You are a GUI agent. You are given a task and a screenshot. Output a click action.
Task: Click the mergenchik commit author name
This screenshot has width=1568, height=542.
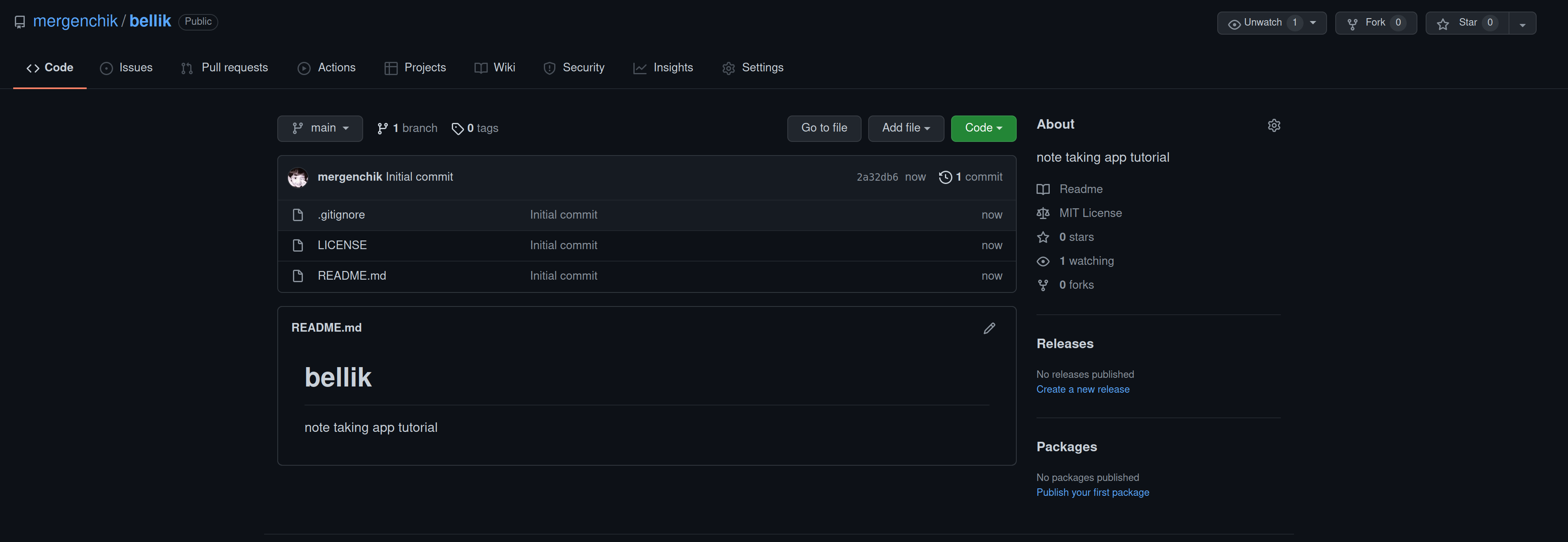350,177
